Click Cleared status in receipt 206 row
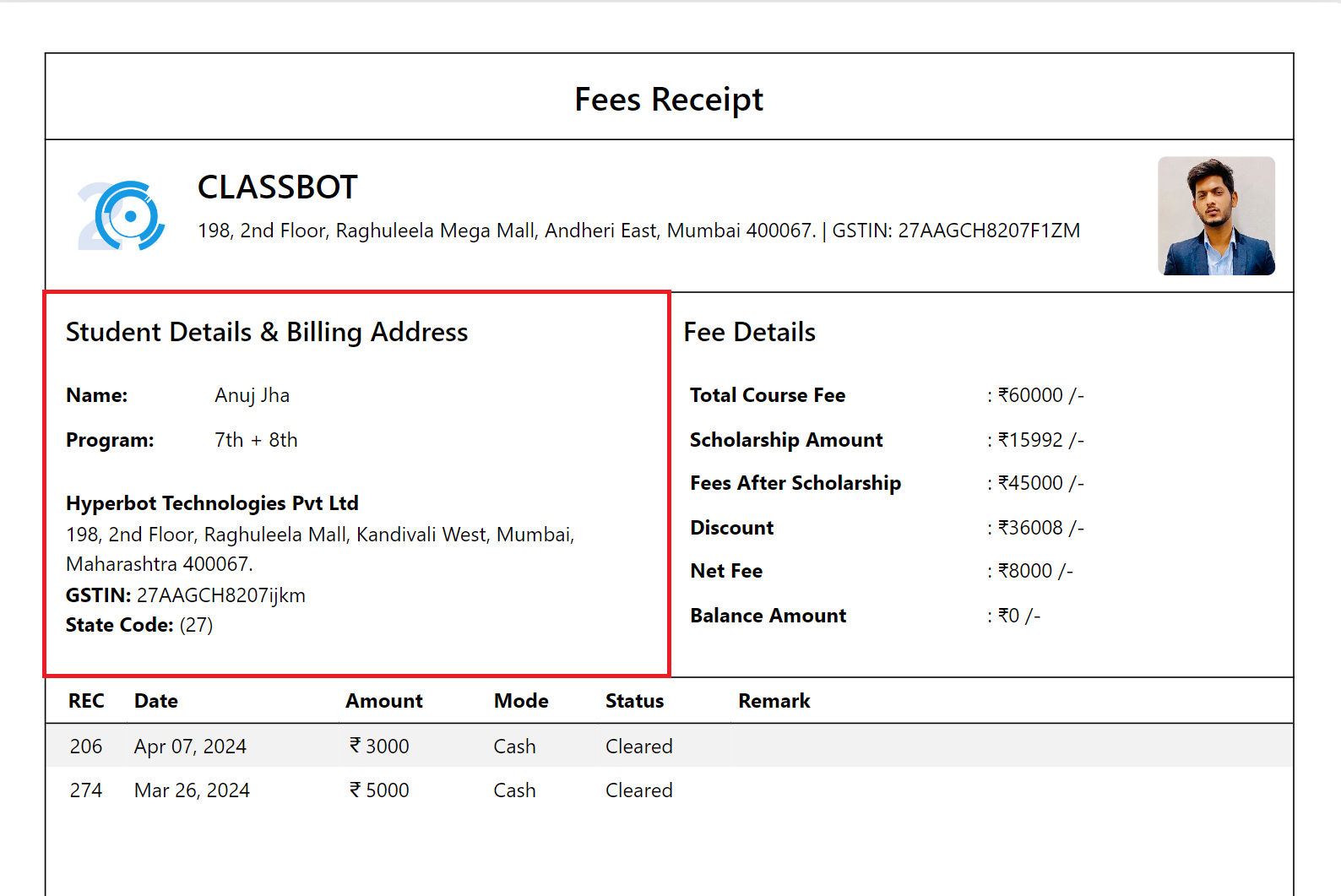The height and width of the screenshot is (896, 1341). 639,747
